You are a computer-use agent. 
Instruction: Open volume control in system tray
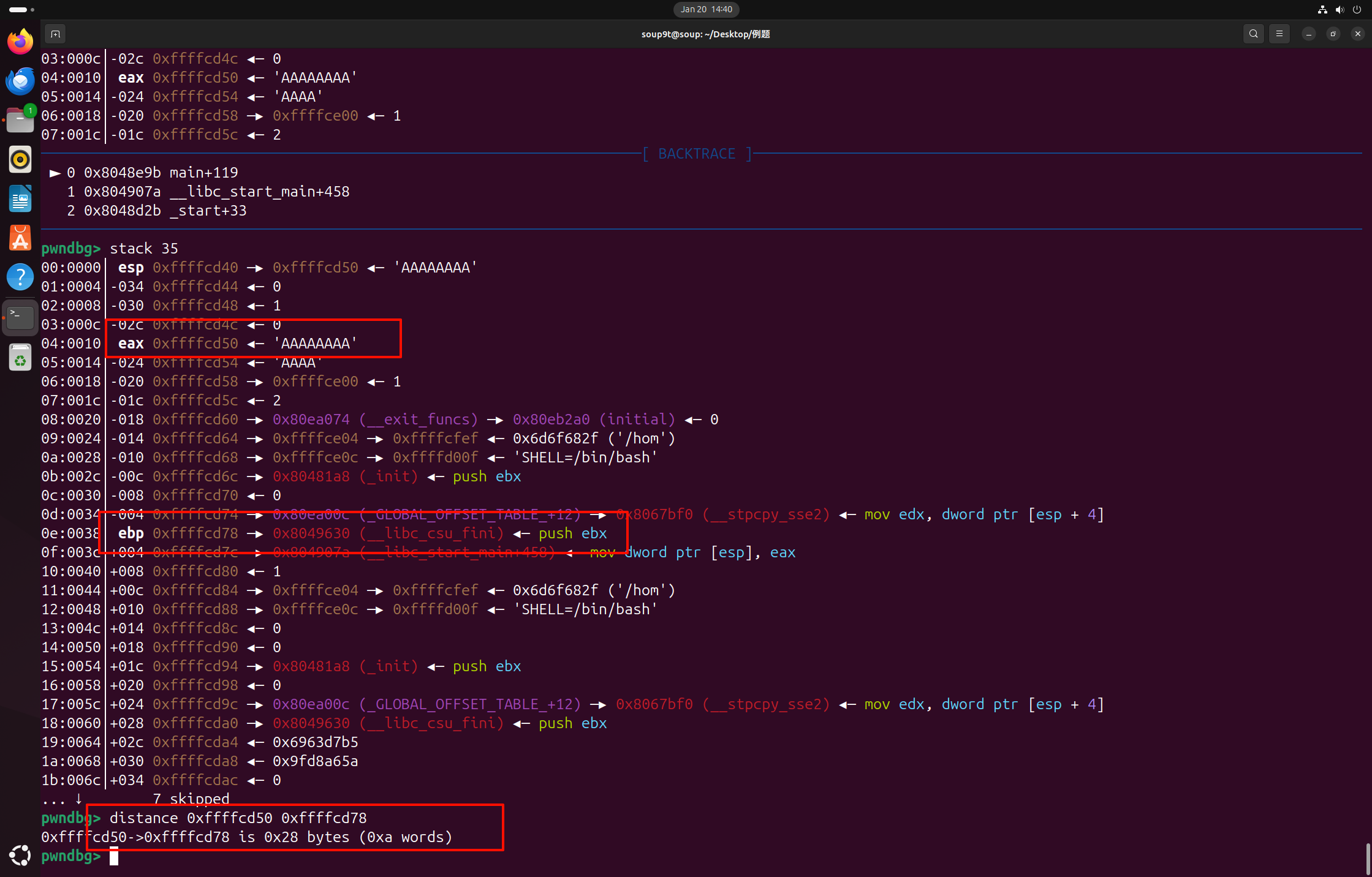coord(1340,9)
